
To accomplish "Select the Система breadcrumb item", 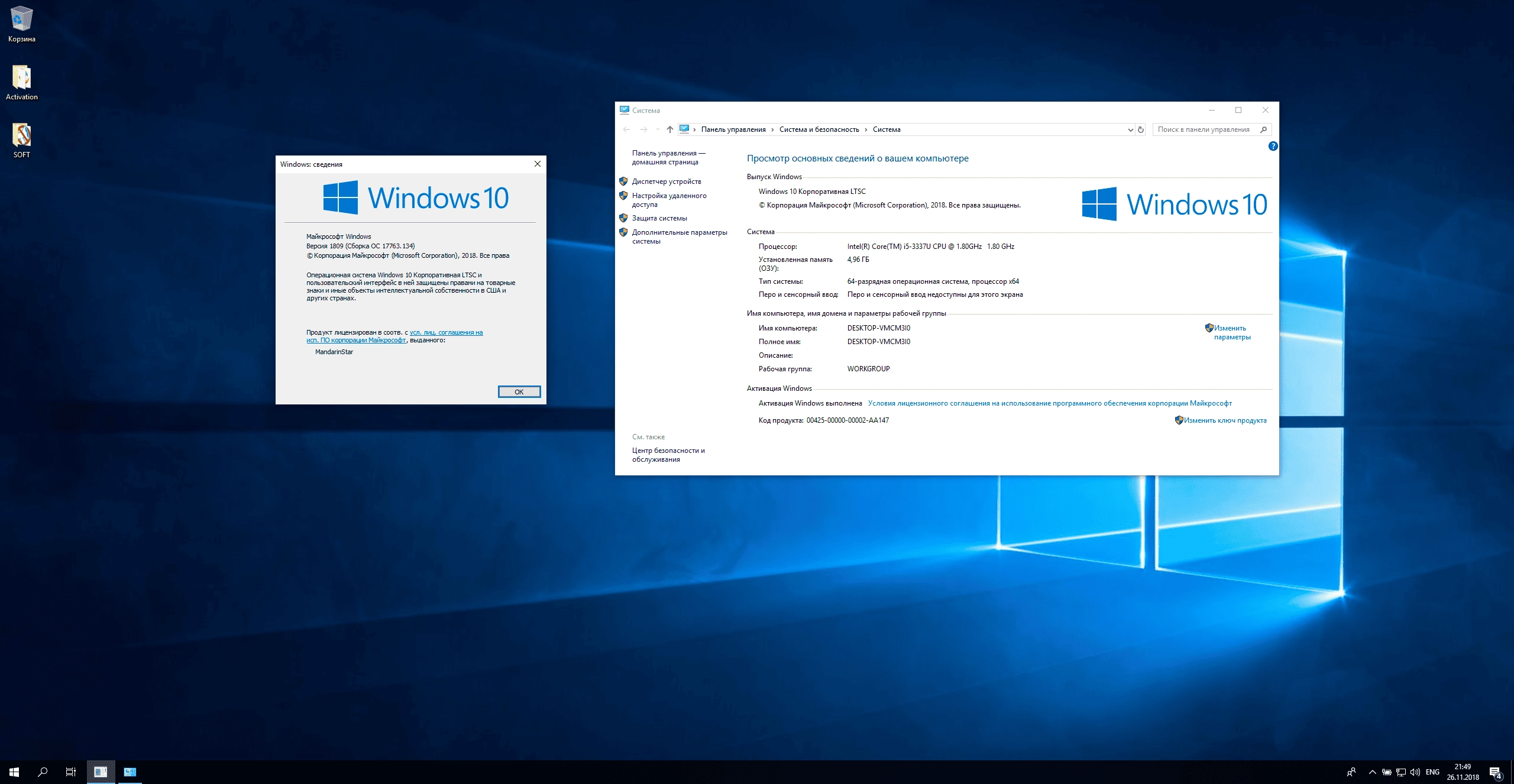I will click(x=887, y=129).
